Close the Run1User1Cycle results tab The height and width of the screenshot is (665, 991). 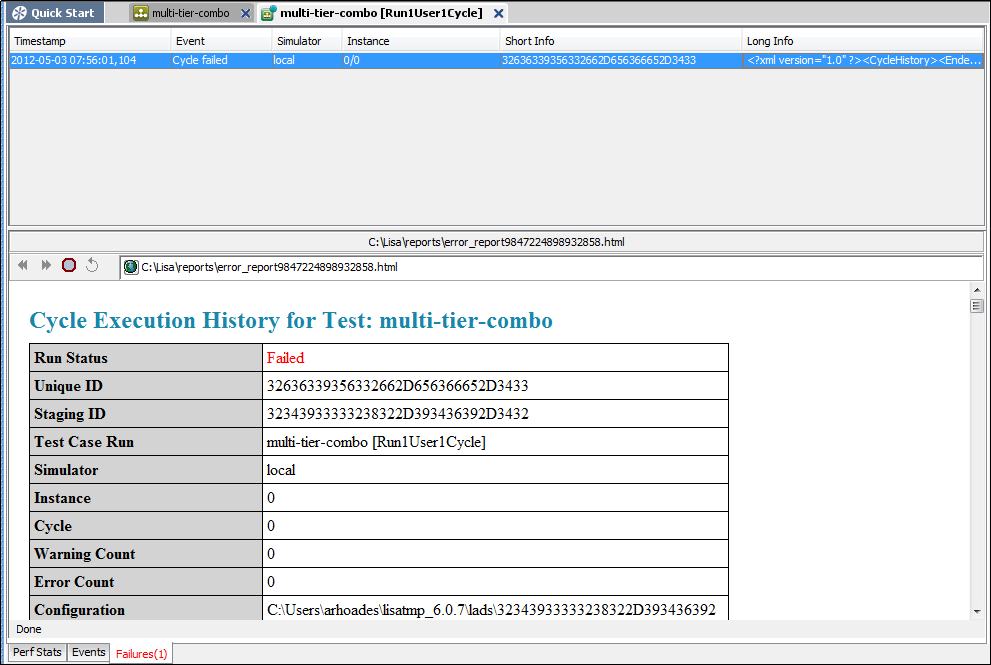pyautogui.click(x=498, y=13)
